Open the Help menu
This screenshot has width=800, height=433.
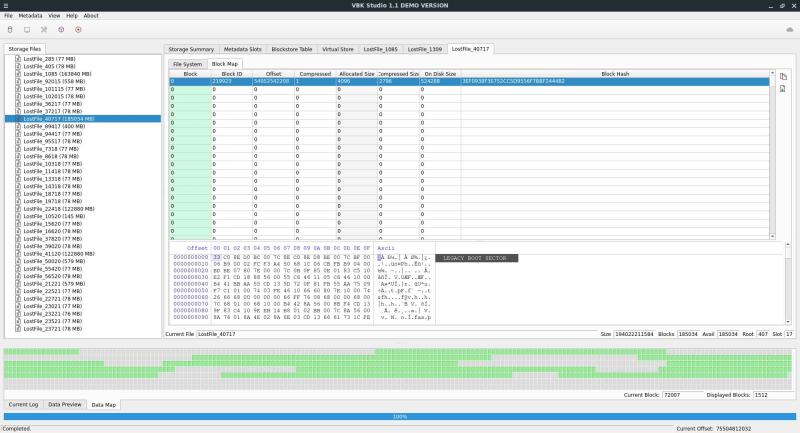[x=72, y=16]
